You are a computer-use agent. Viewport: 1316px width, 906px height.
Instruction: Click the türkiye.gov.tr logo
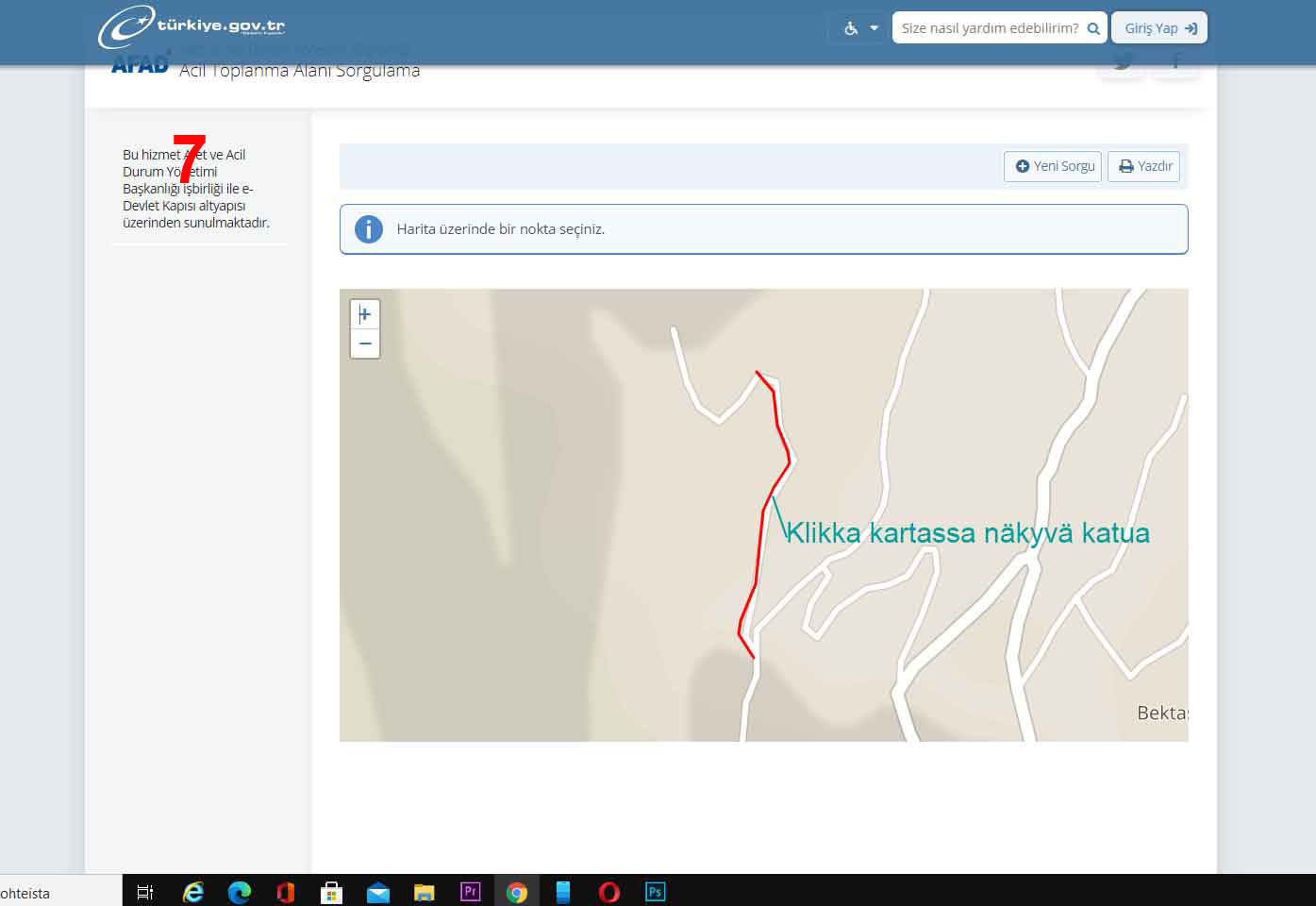[192, 26]
